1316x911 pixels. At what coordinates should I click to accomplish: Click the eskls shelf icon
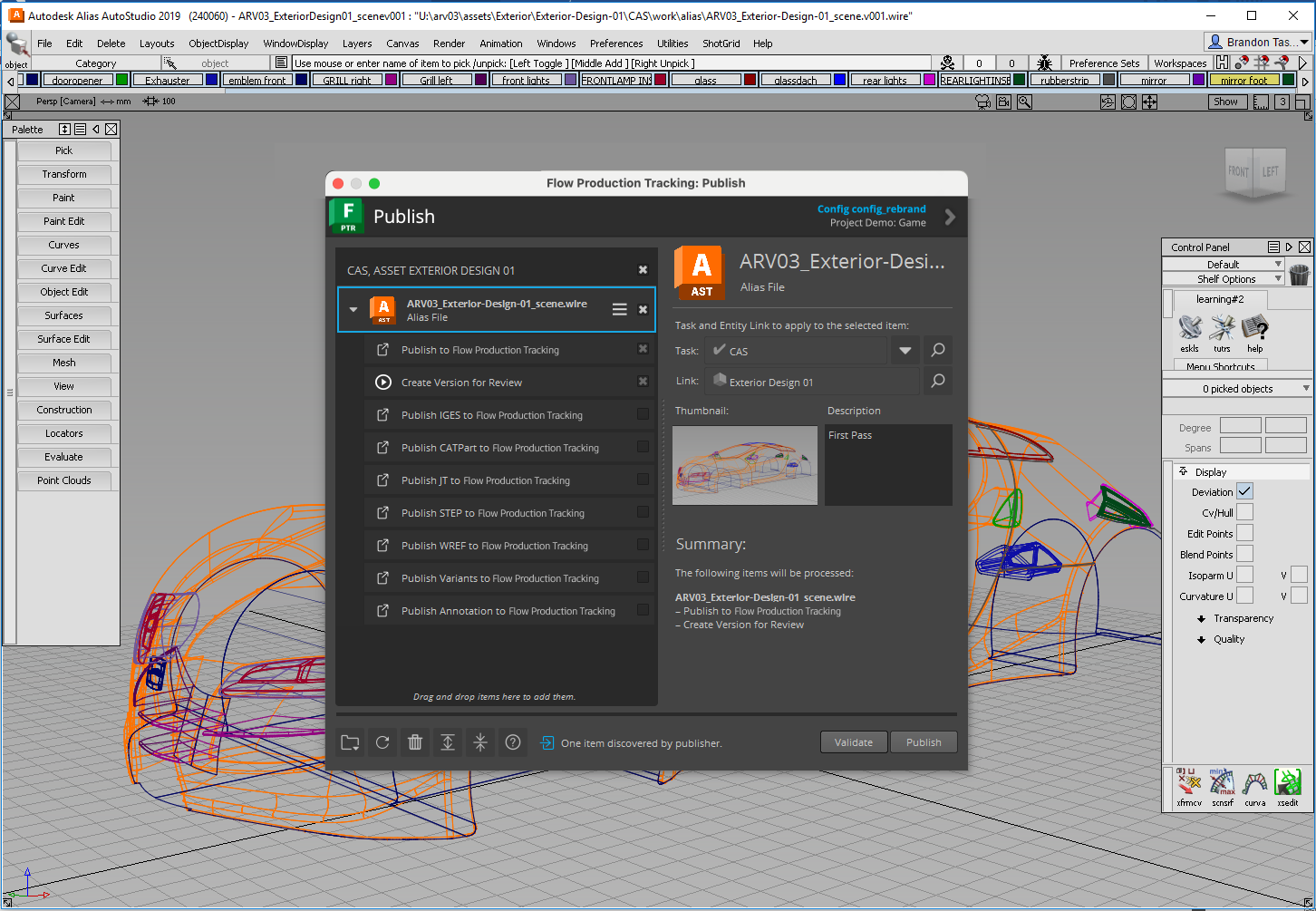[1190, 332]
